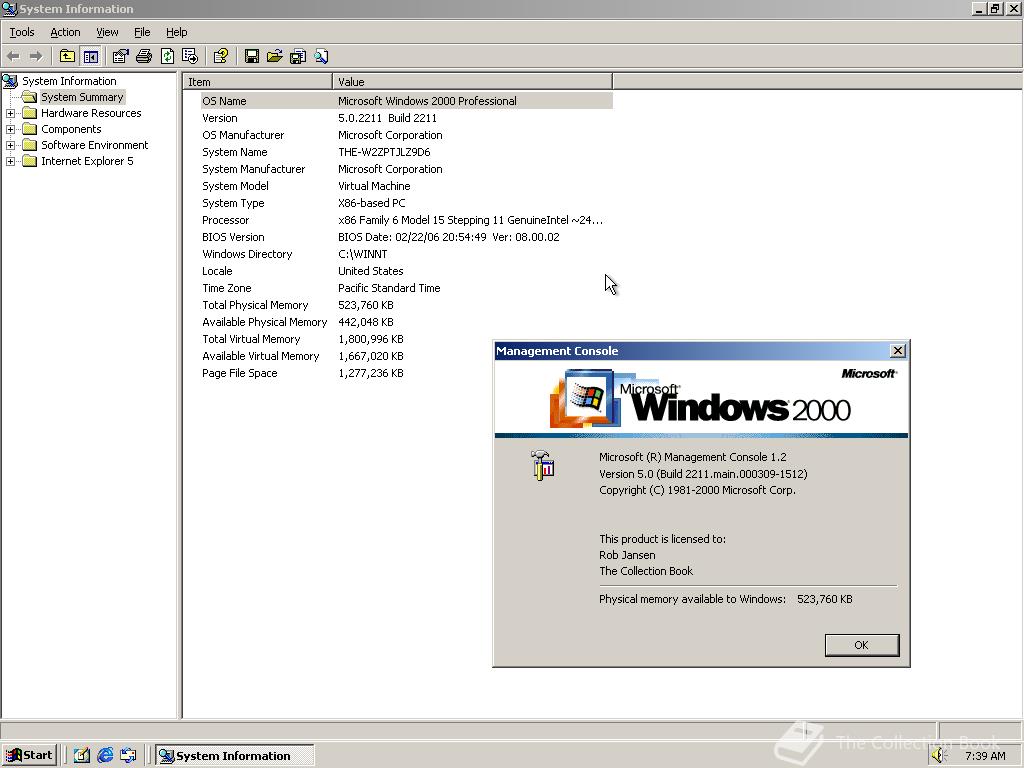Click the Item column header
The width and height of the screenshot is (1024, 768).
pos(257,82)
